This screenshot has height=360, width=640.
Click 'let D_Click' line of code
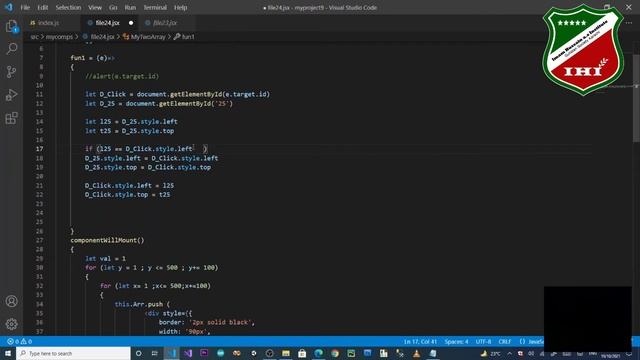178,94
